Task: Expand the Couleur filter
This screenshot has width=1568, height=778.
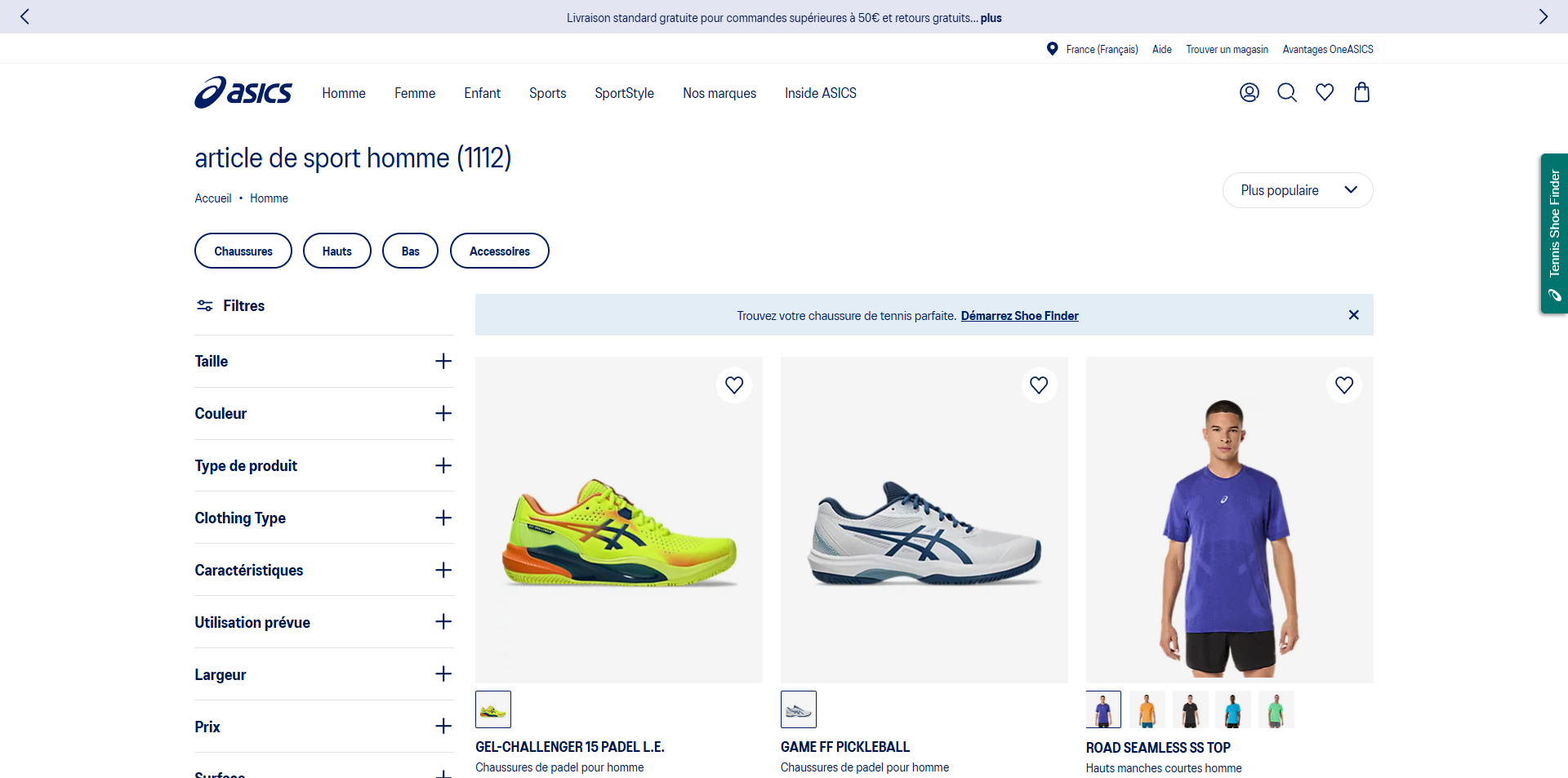Action: pos(323,413)
